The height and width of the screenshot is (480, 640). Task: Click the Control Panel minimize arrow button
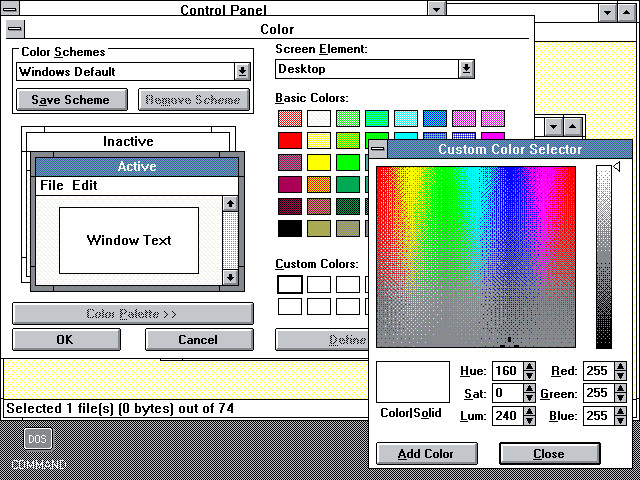436,8
